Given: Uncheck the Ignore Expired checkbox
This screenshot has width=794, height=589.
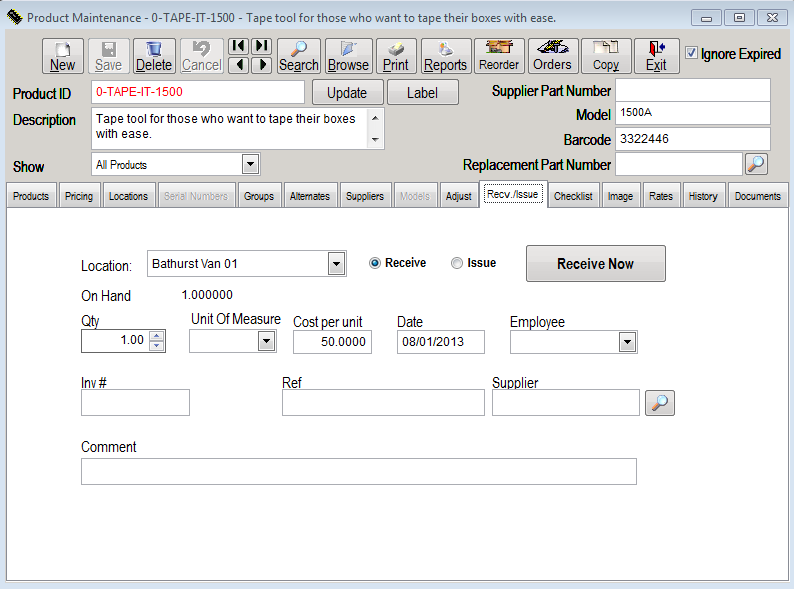Looking at the screenshot, I should tap(692, 54).
